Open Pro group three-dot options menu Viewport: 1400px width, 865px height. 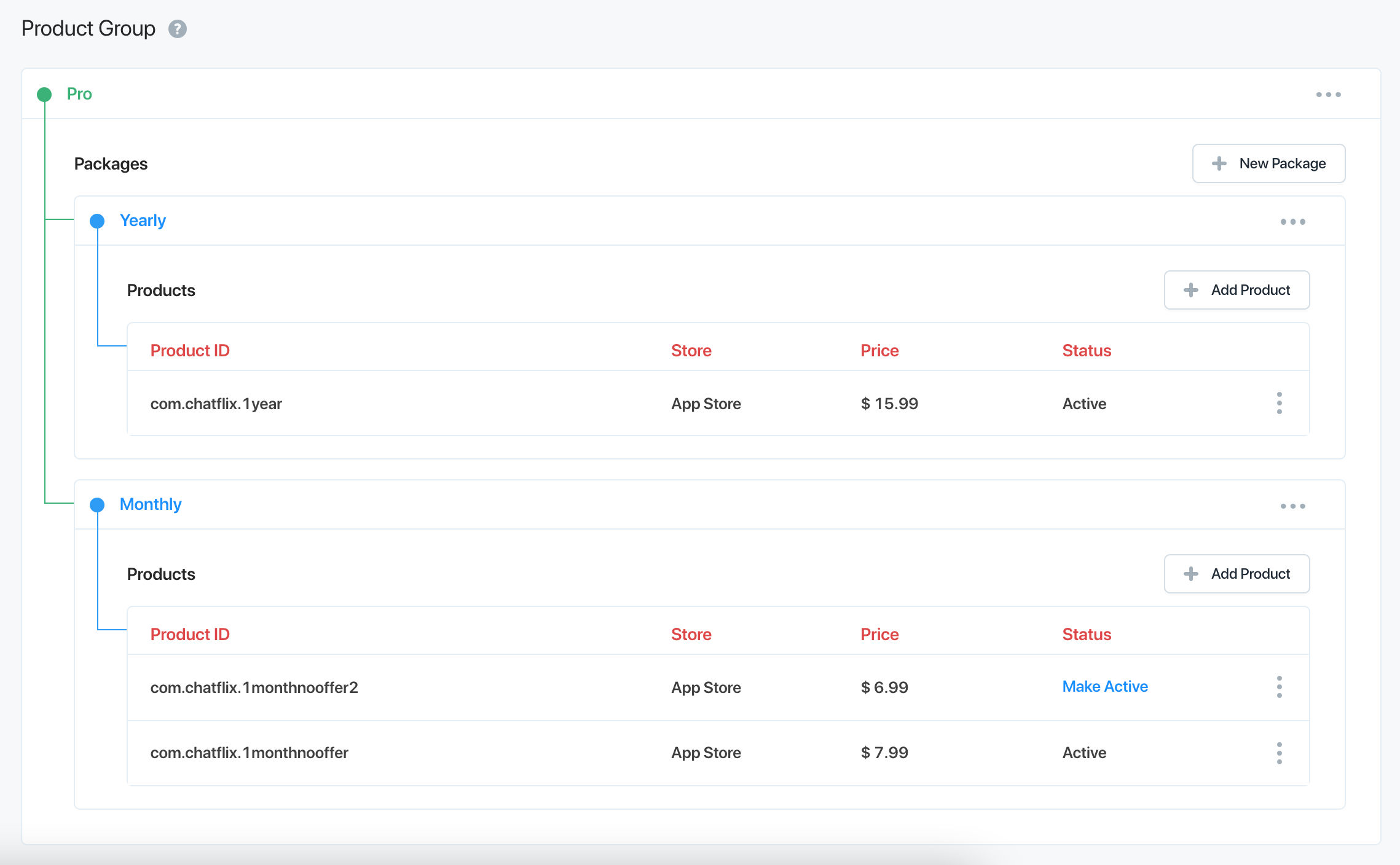point(1328,95)
